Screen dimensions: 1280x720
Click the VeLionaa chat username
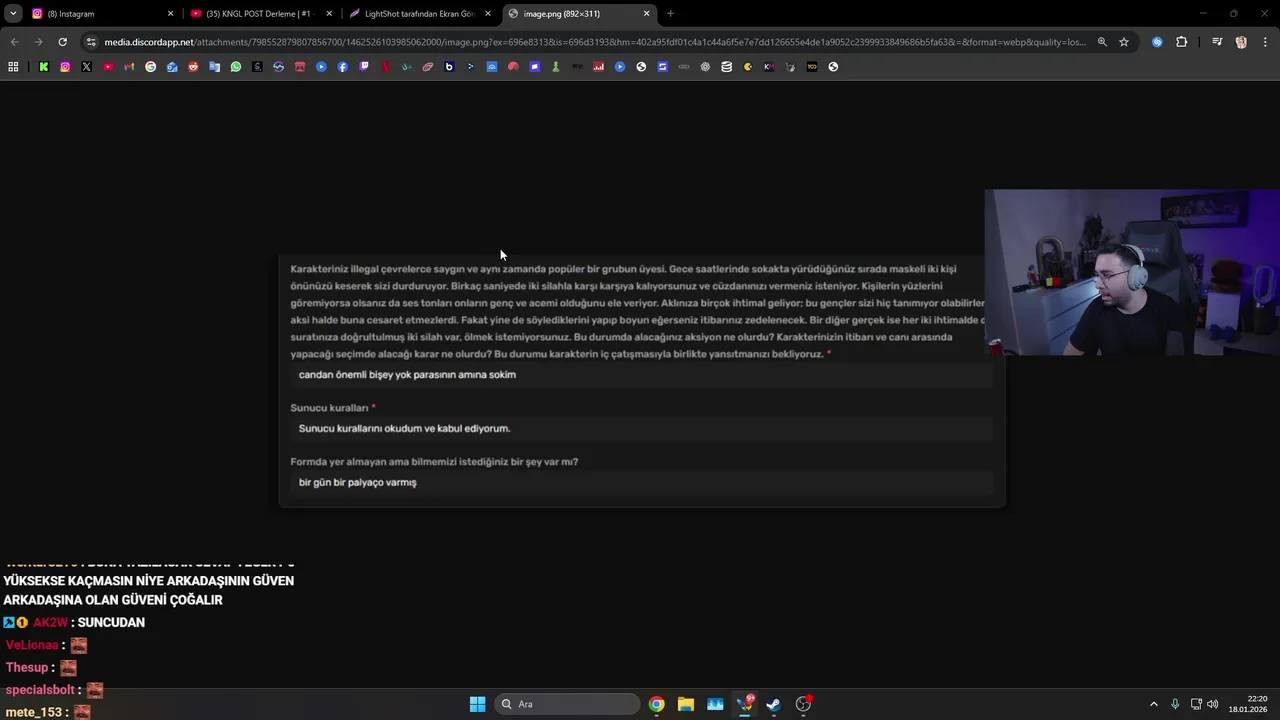32,645
